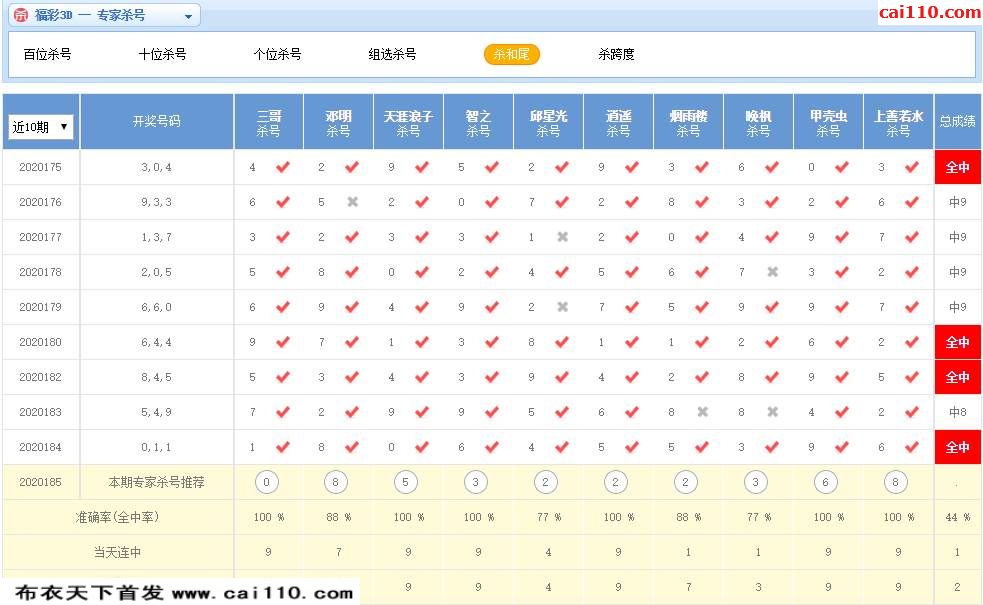Click the grey cross for 邱星光 in 2020179

pos(563,307)
